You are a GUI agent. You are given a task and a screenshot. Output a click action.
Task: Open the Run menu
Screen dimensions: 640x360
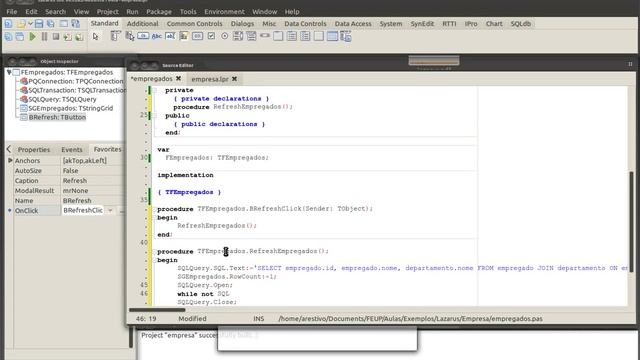pyautogui.click(x=132, y=11)
